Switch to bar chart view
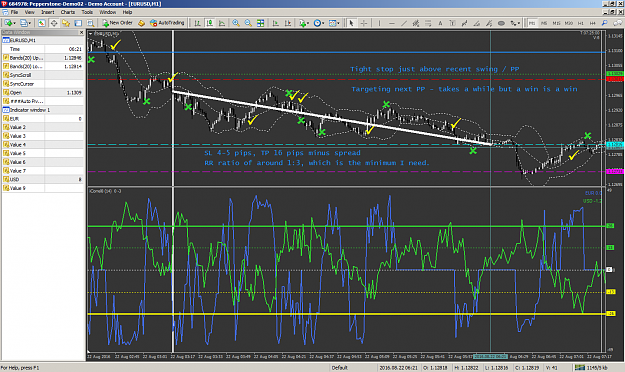The width and height of the screenshot is (625, 372). pos(197,23)
